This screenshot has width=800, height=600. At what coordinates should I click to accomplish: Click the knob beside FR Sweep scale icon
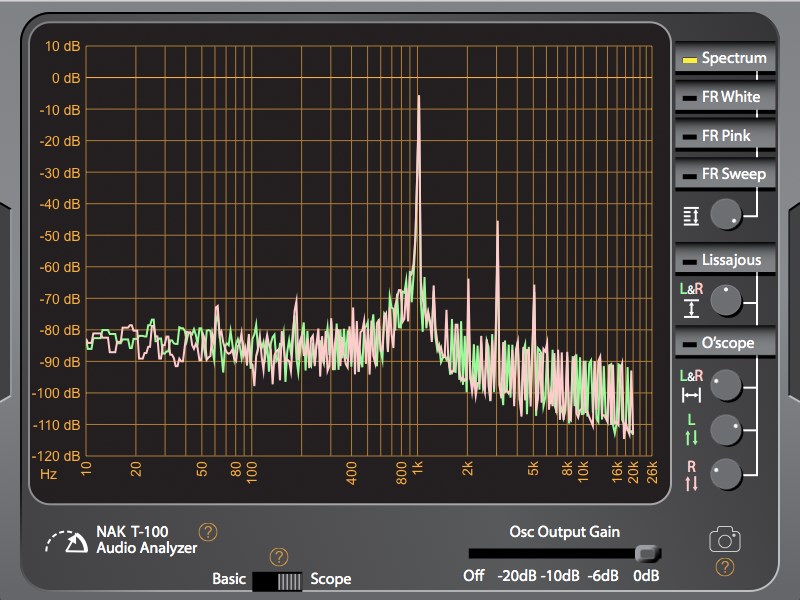[x=726, y=214]
